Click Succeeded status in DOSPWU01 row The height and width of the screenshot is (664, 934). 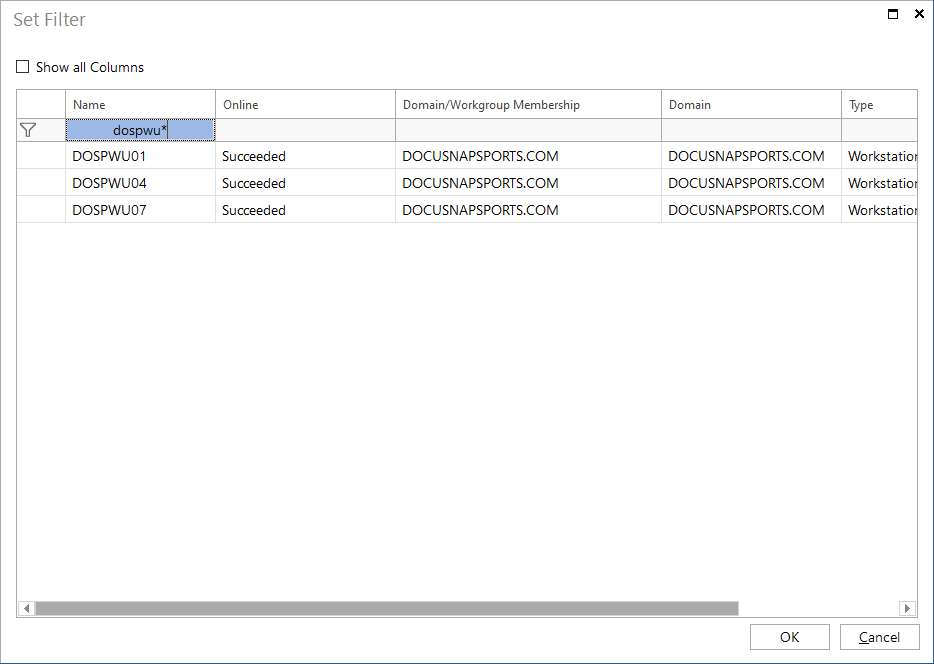click(254, 156)
